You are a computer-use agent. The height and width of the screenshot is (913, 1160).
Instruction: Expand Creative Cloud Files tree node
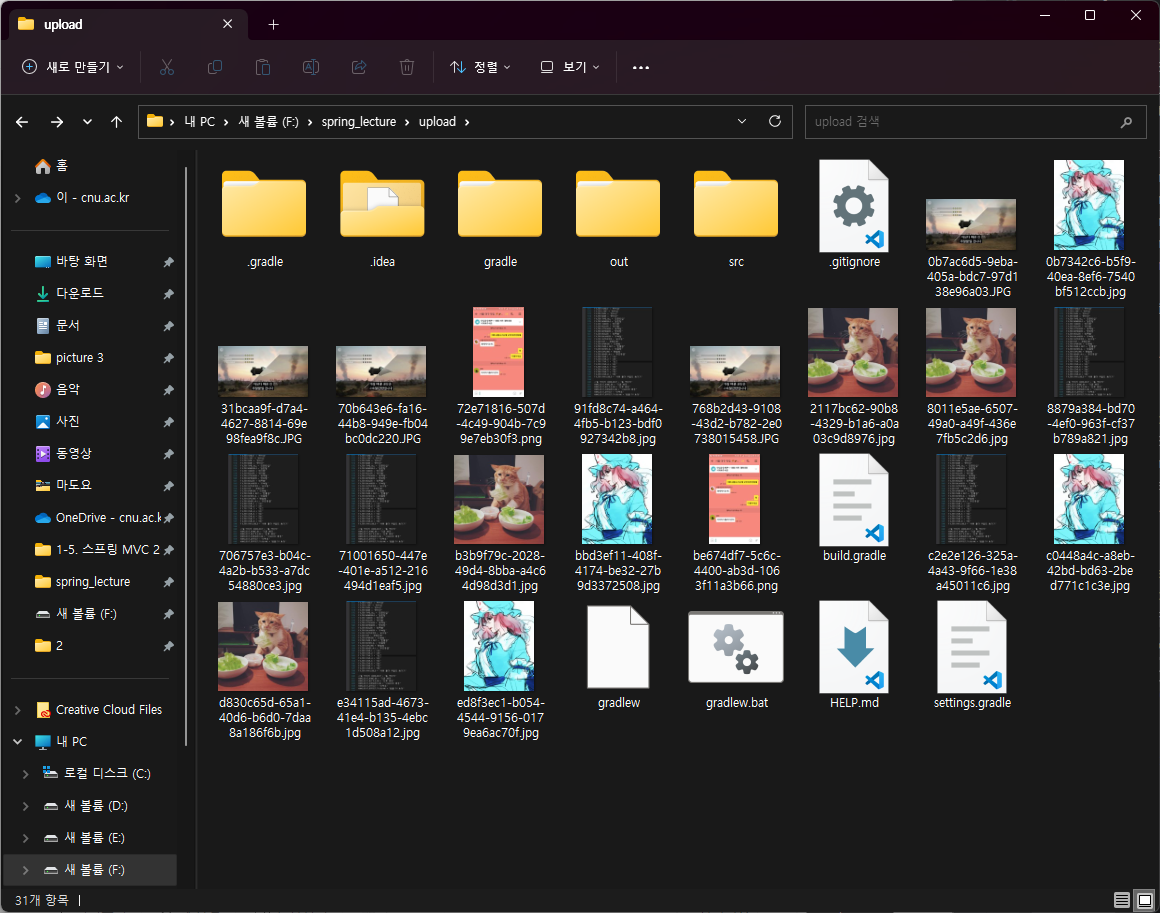coord(18,710)
